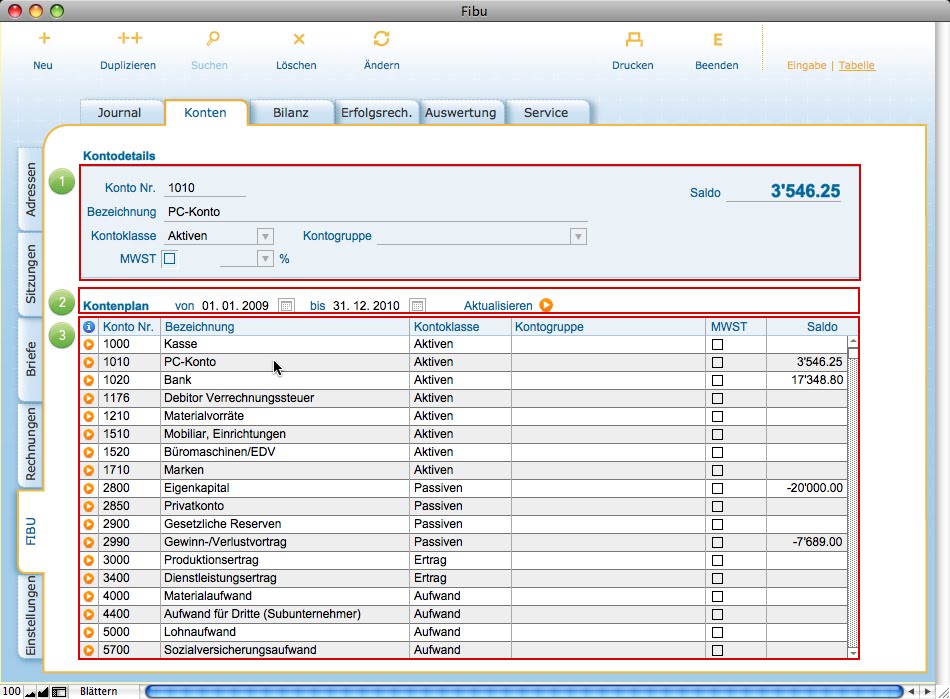Toggle MWST checkbox for Gesetzliche Reserven row
This screenshot has width=950, height=699.
click(717, 525)
